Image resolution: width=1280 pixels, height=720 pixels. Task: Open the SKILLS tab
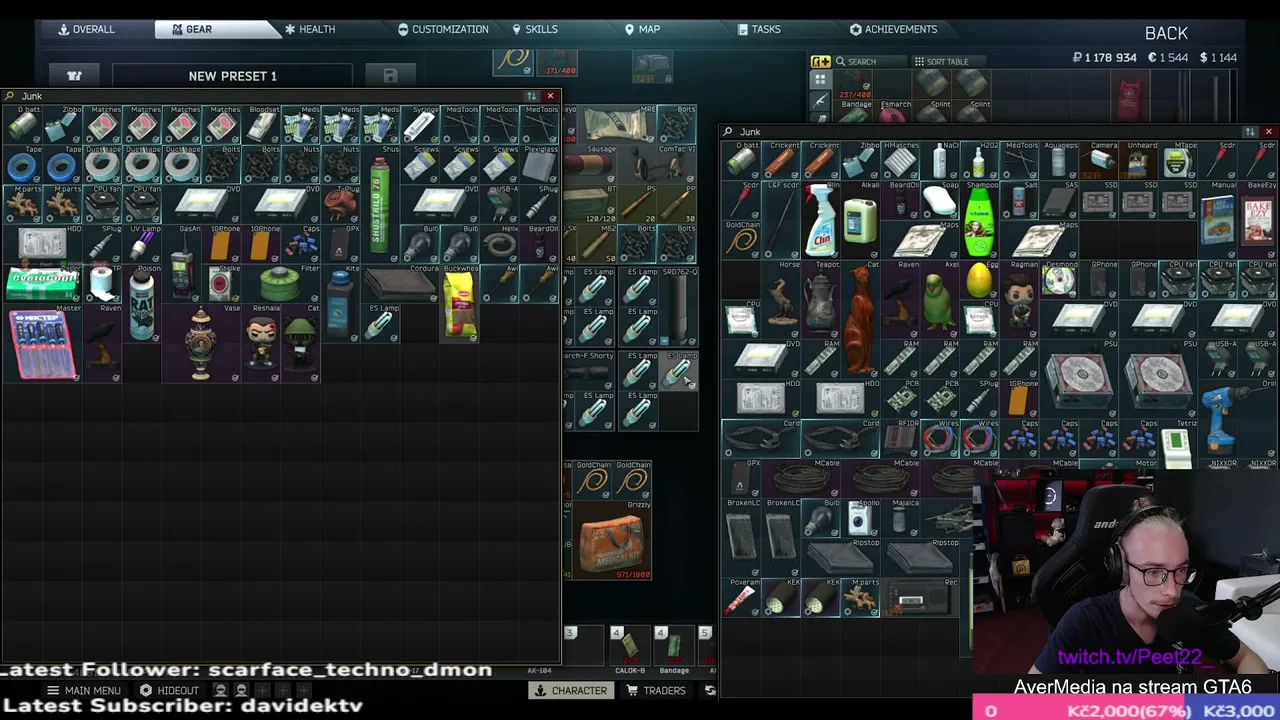(535, 29)
